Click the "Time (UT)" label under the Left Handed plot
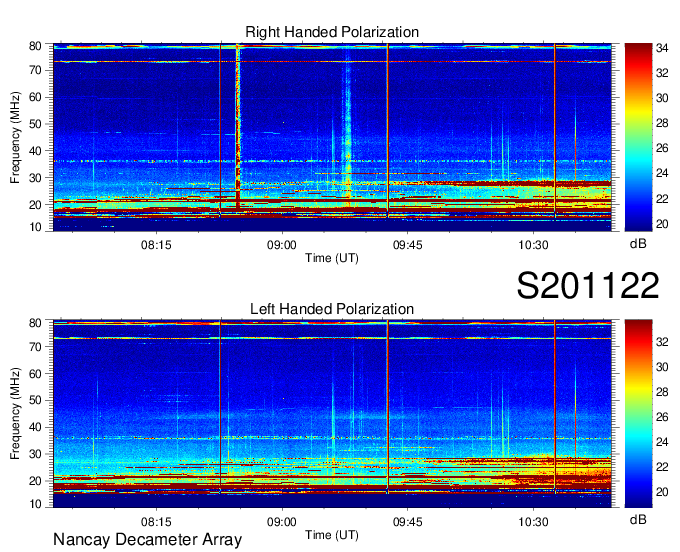The height and width of the screenshot is (552, 680). (x=332, y=535)
